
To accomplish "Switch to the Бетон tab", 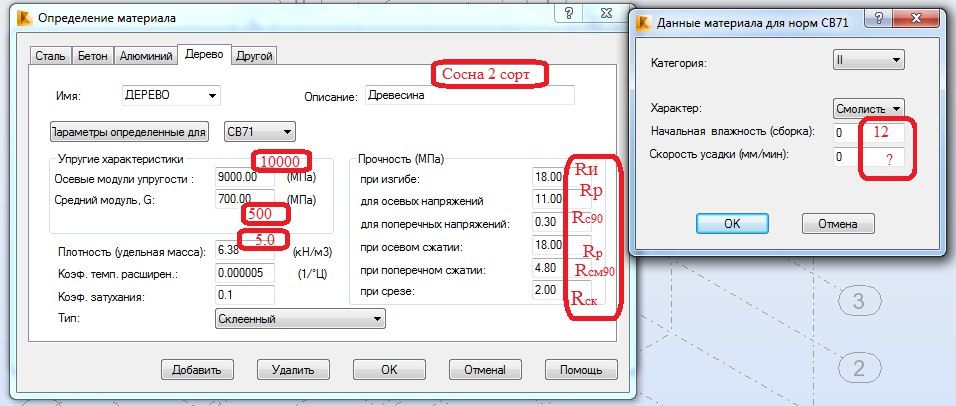I will (93, 55).
